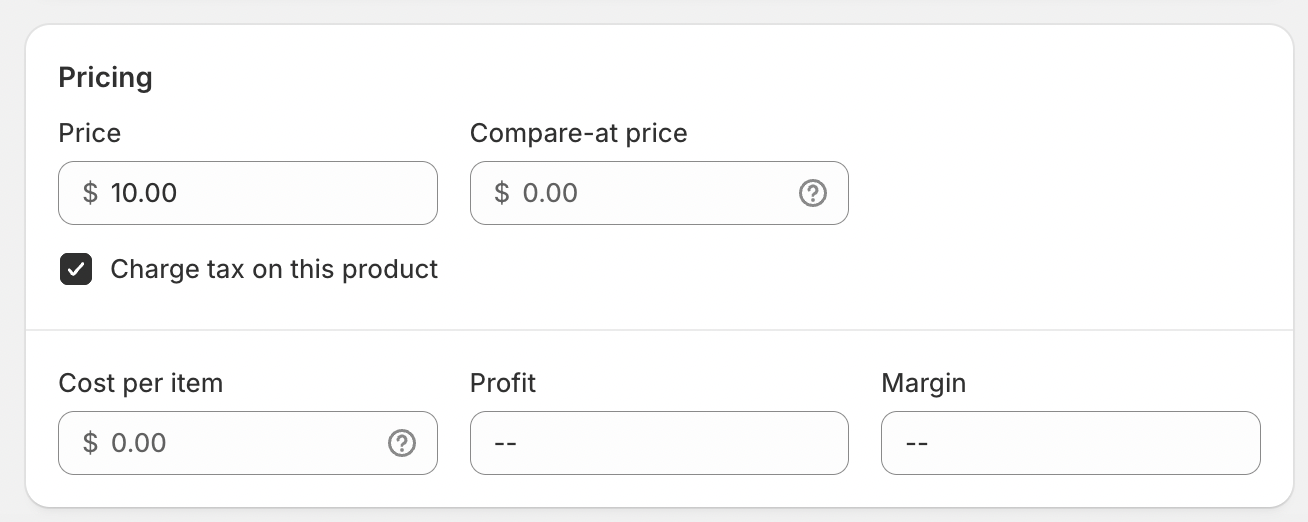Click the Cost per item label
The width and height of the screenshot is (1308, 522).
coord(141,383)
